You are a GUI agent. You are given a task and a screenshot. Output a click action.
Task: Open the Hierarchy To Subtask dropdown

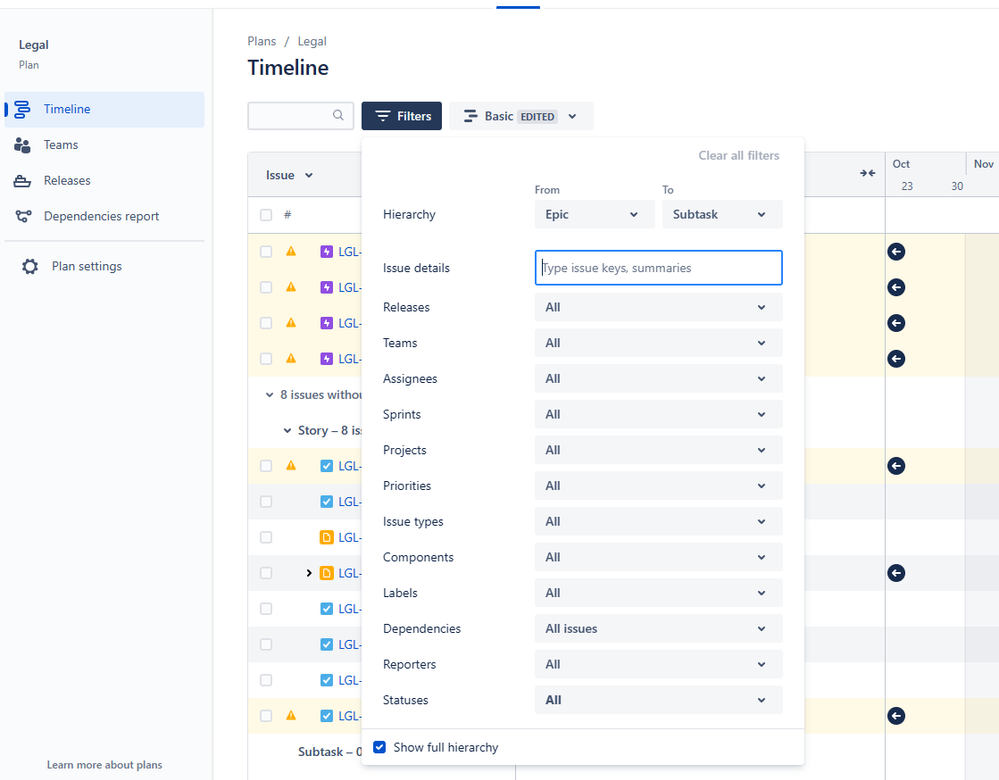click(722, 215)
